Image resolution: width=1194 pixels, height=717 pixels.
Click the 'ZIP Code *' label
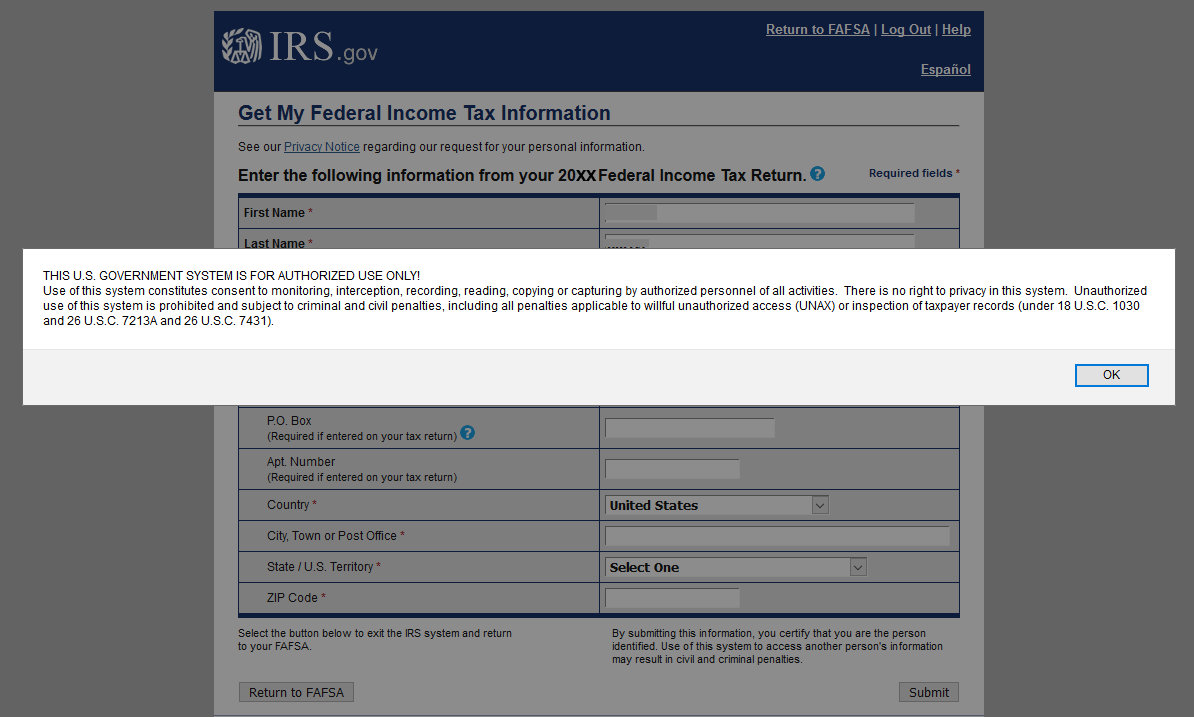[x=296, y=598]
